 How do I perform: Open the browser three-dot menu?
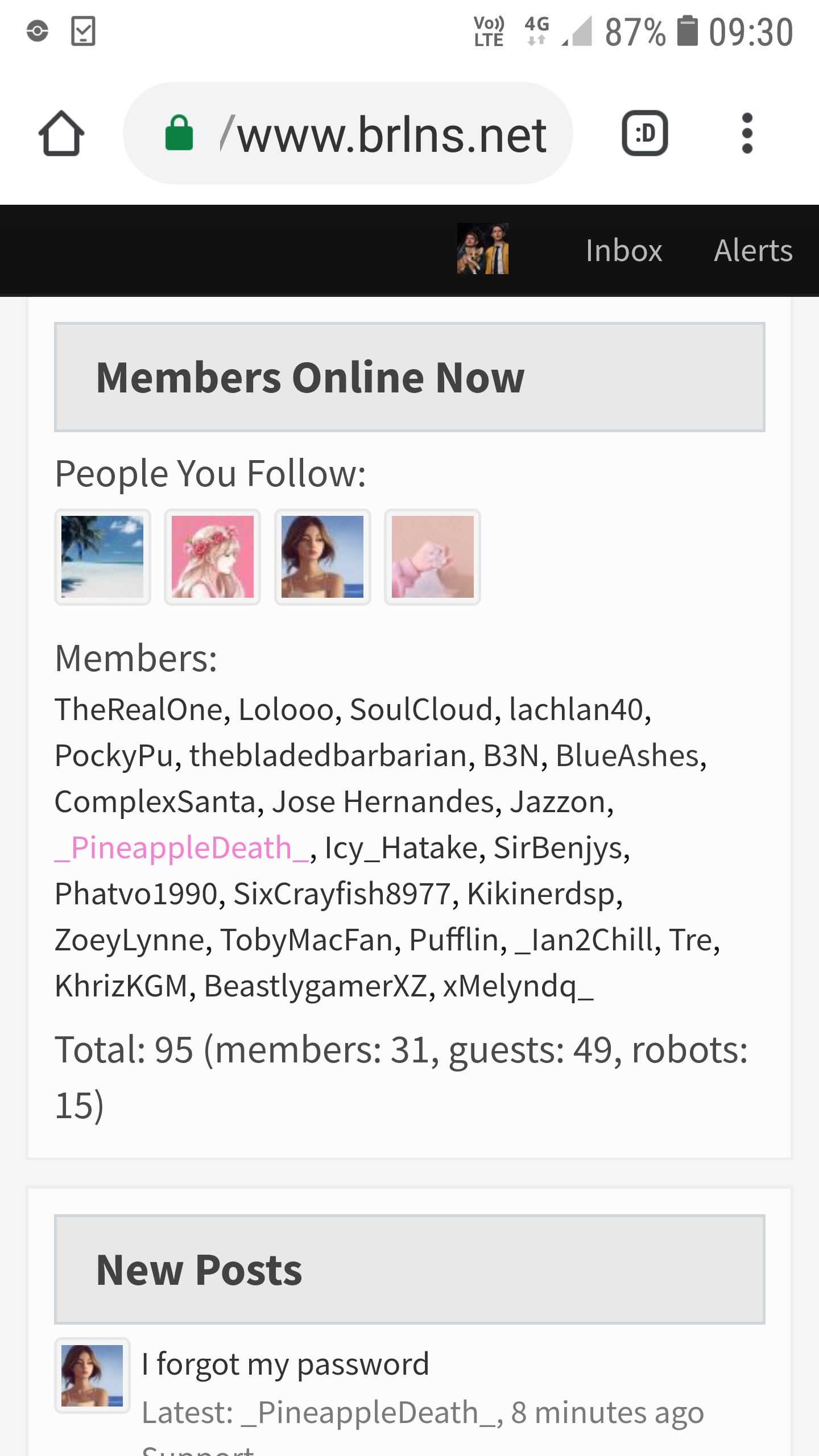(x=747, y=133)
